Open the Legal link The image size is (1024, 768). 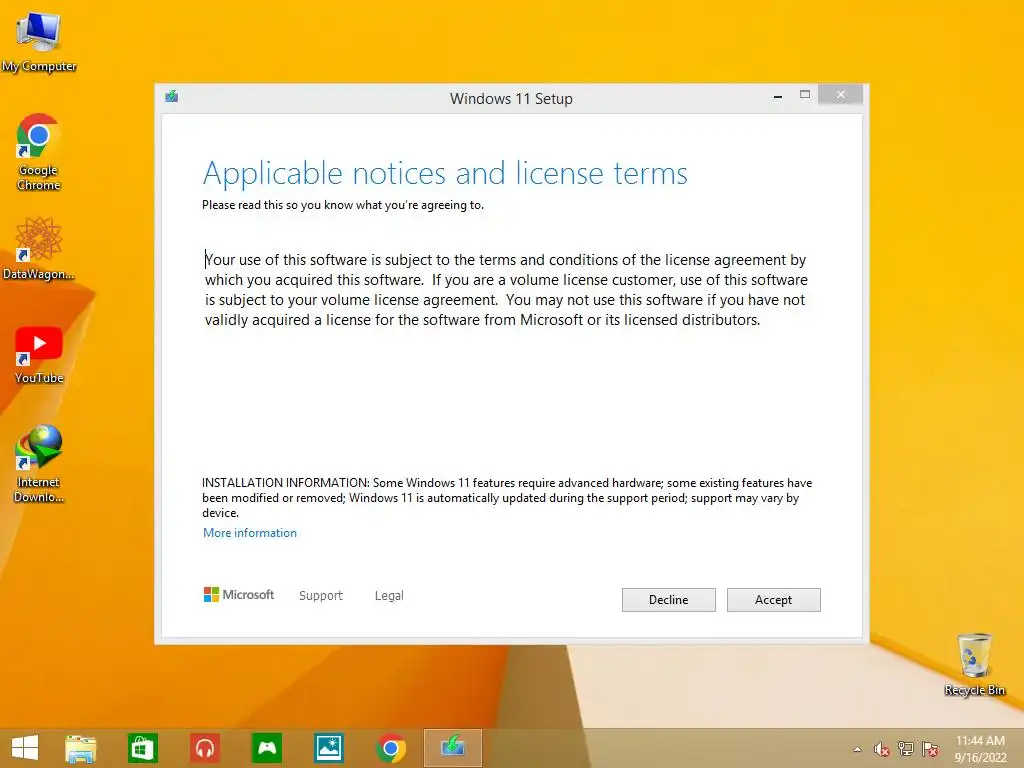pyautogui.click(x=389, y=596)
